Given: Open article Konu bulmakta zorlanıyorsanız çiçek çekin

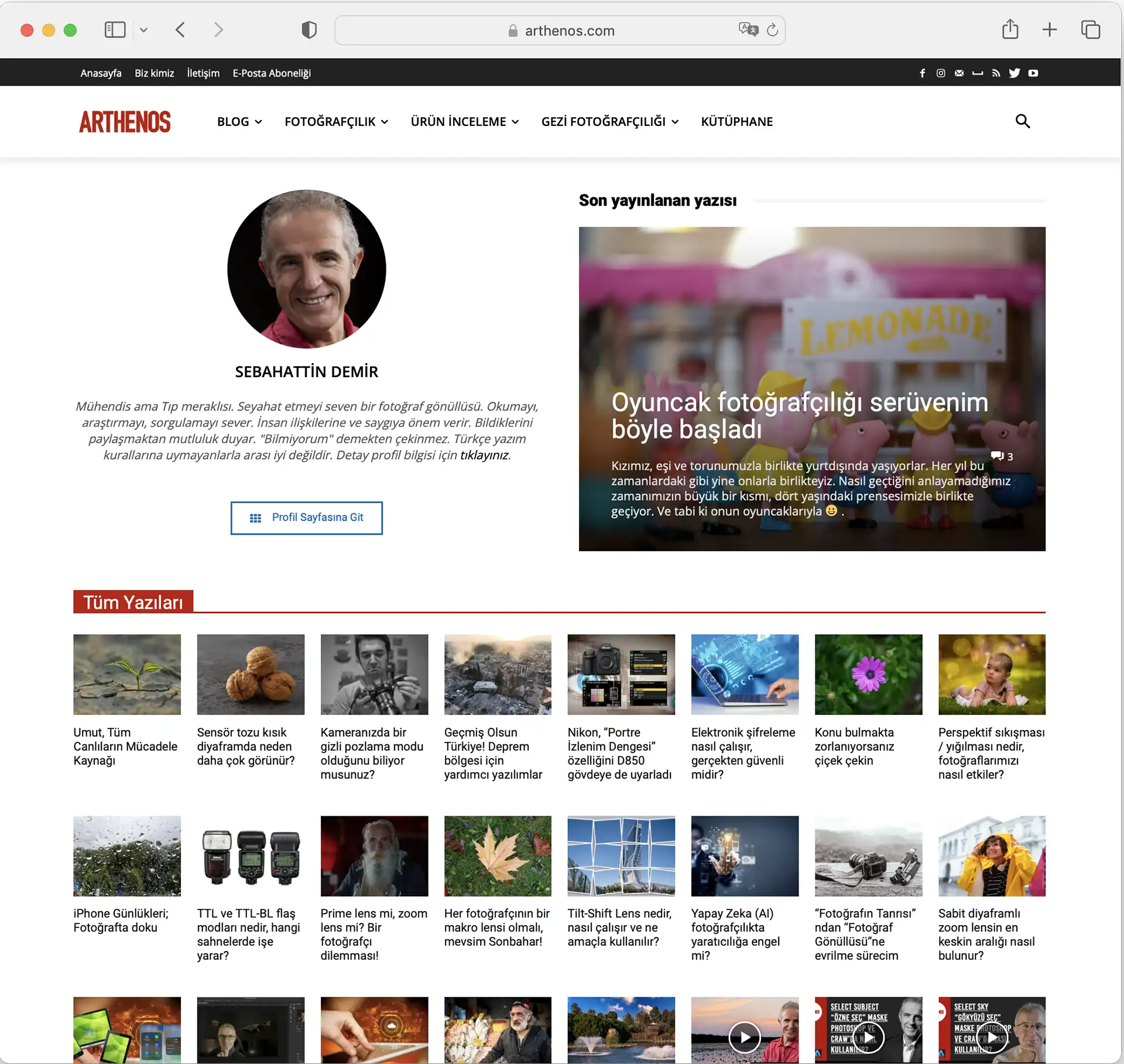Looking at the screenshot, I should click(854, 746).
